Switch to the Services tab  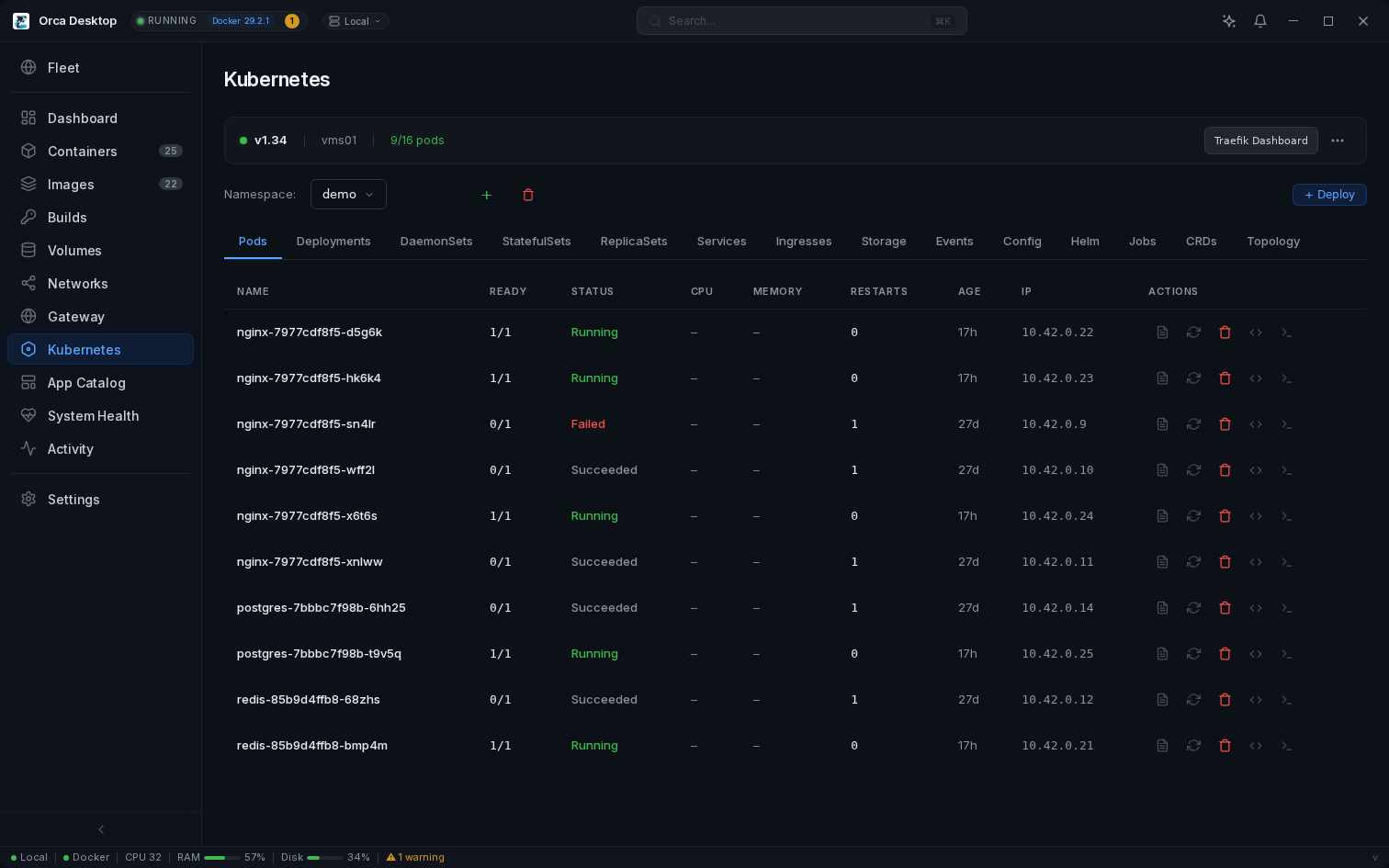point(722,242)
